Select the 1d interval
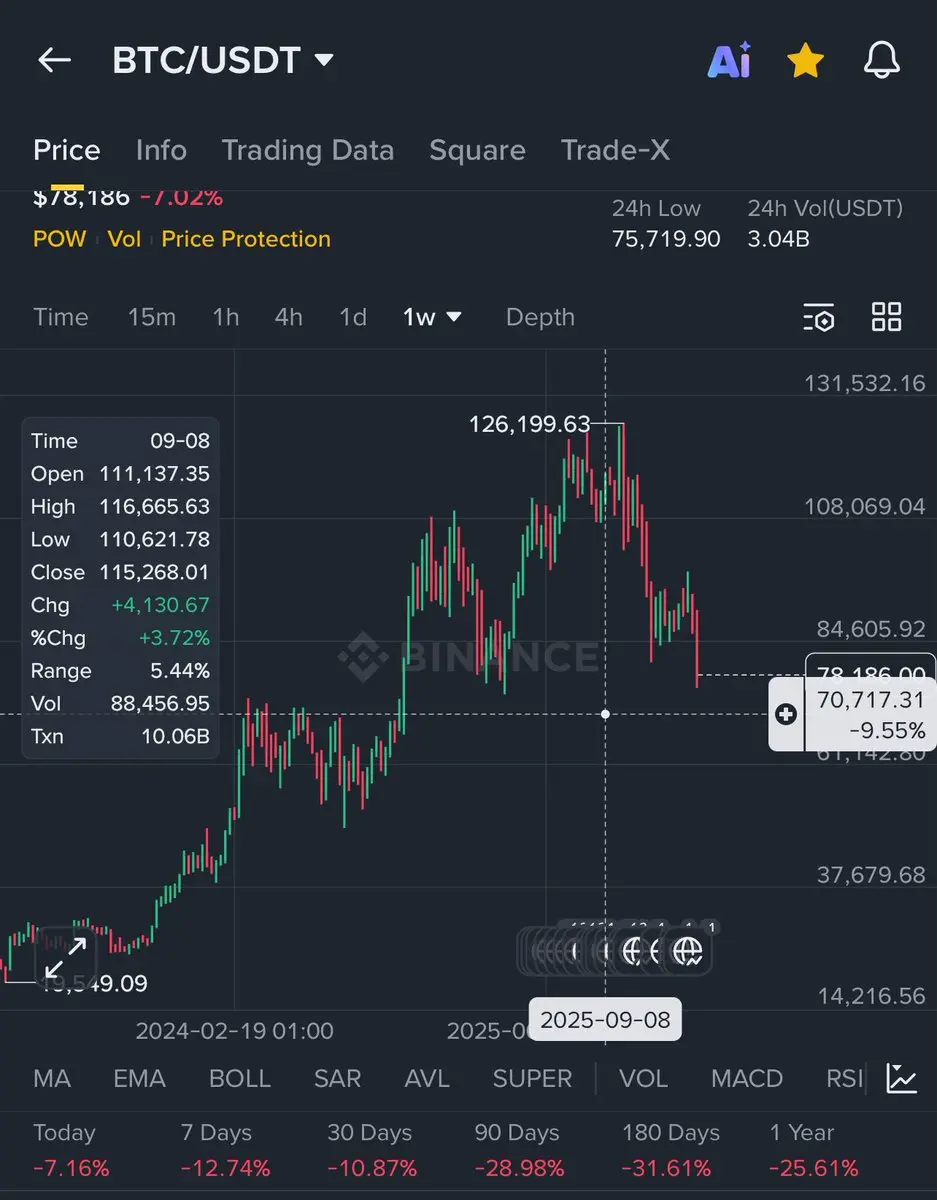The height and width of the screenshot is (1200, 937). (x=353, y=317)
